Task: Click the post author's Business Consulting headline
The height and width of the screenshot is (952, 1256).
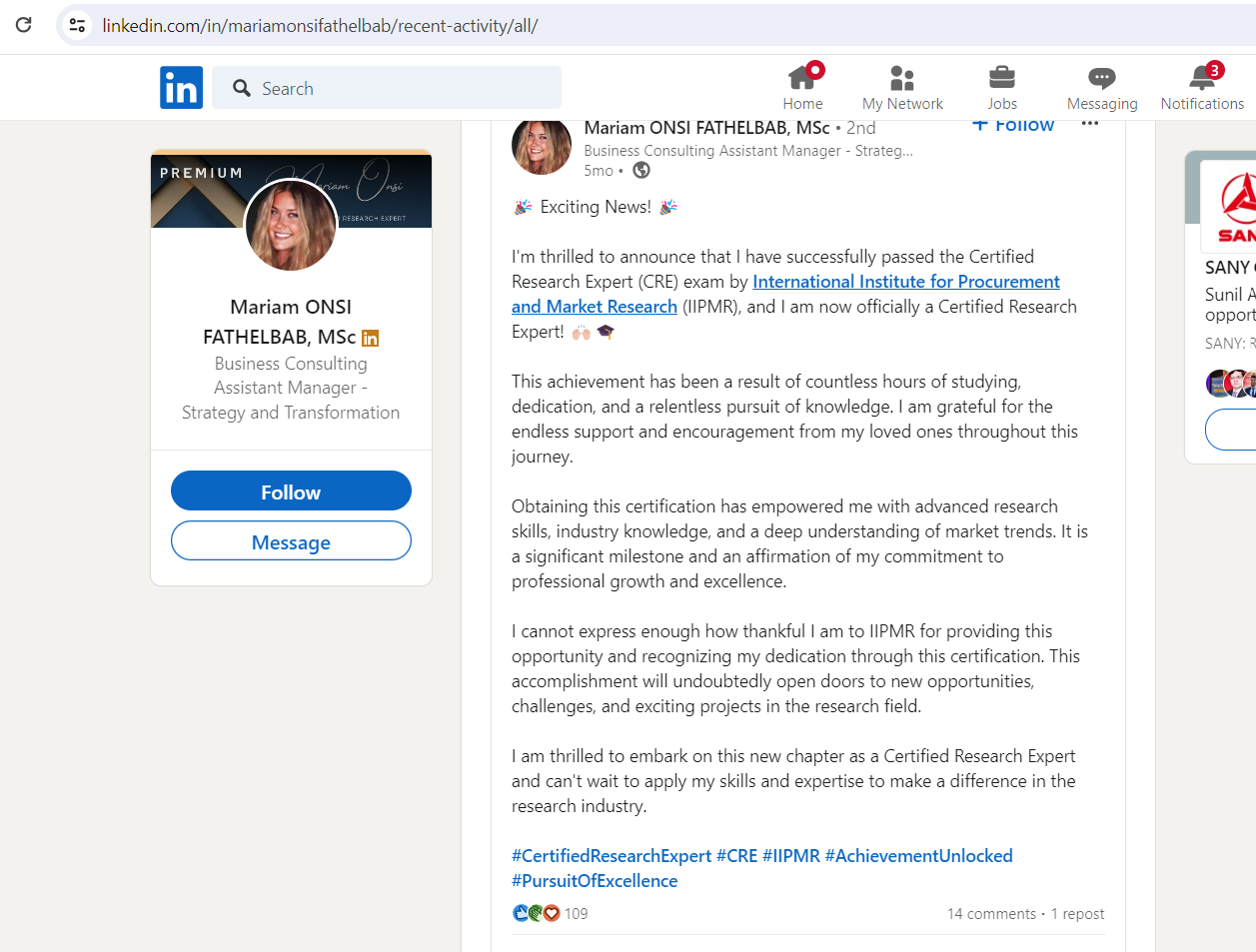Action: click(x=748, y=151)
